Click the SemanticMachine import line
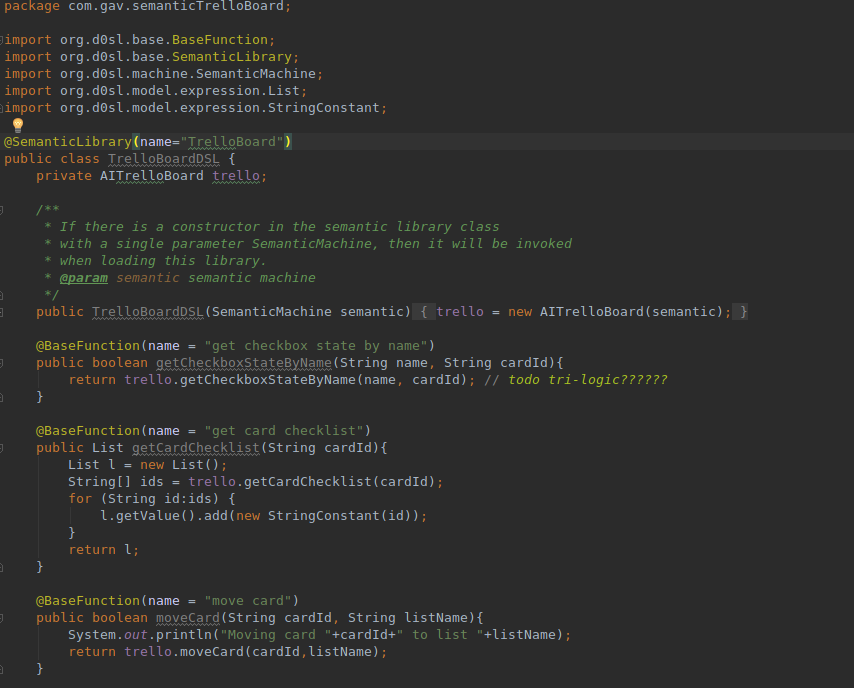854x688 pixels. [x=163, y=74]
